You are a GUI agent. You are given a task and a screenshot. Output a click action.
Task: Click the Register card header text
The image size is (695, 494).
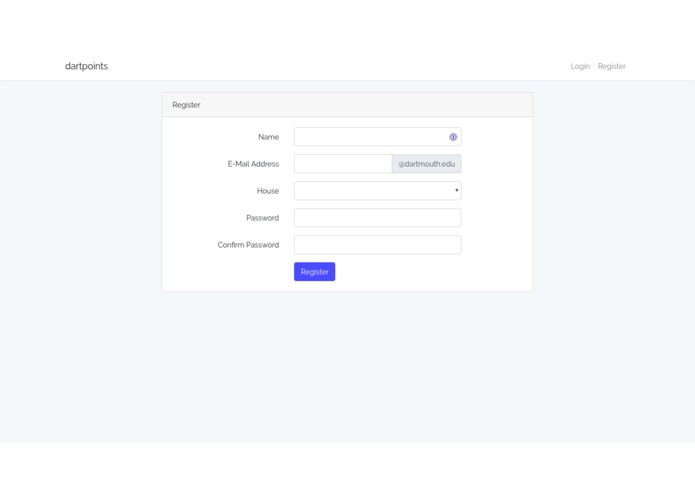click(186, 105)
